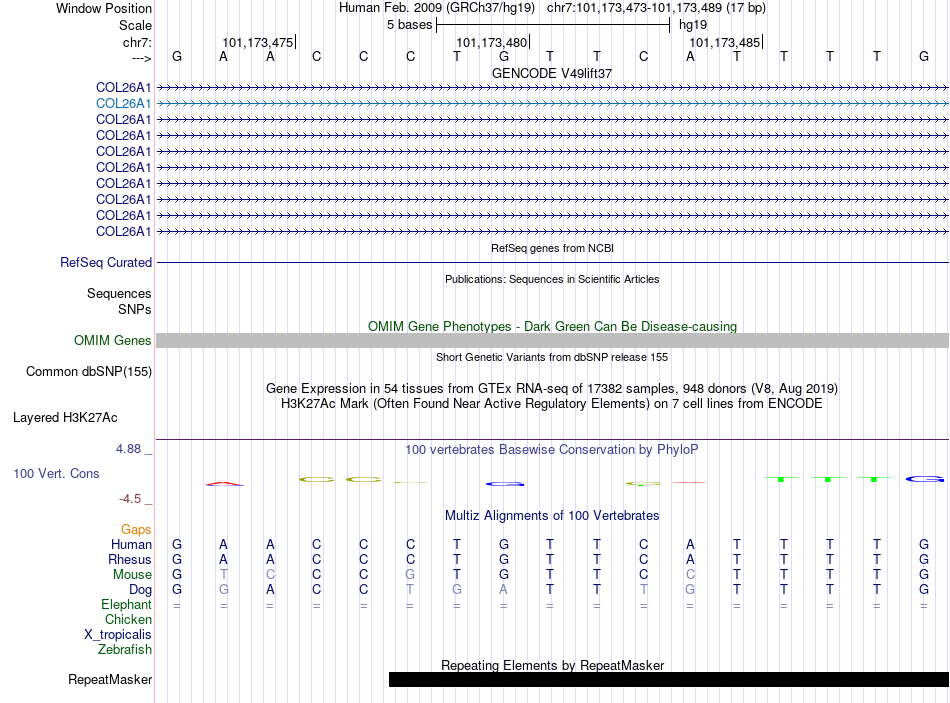
Task: Click the "Sequences" track label
Action: click(x=119, y=293)
